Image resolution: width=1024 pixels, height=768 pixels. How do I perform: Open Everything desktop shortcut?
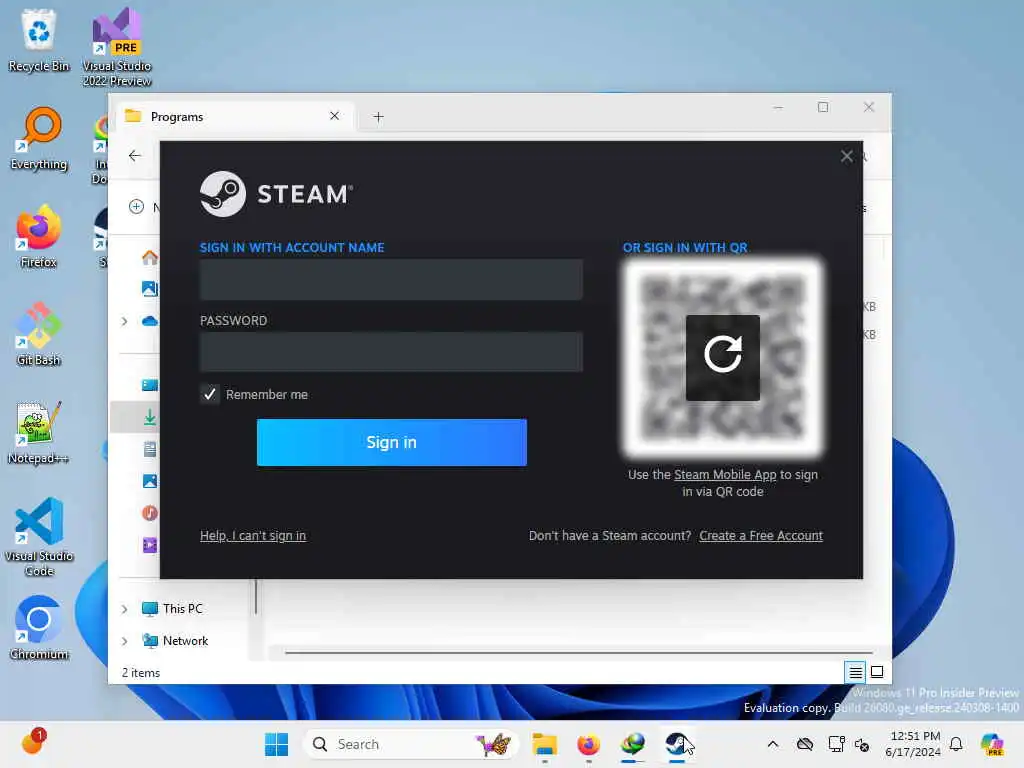[x=39, y=138]
